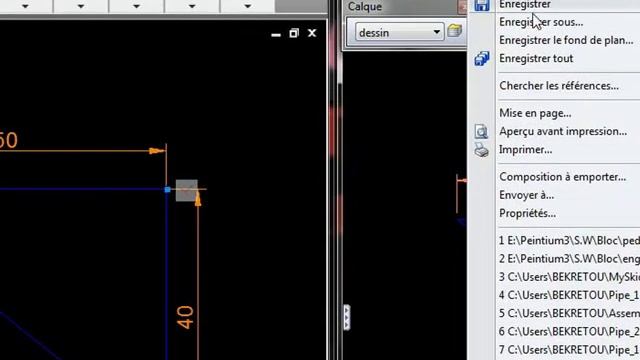Open Mise en page... dialog
This screenshot has width=640, height=360.
tap(535, 113)
